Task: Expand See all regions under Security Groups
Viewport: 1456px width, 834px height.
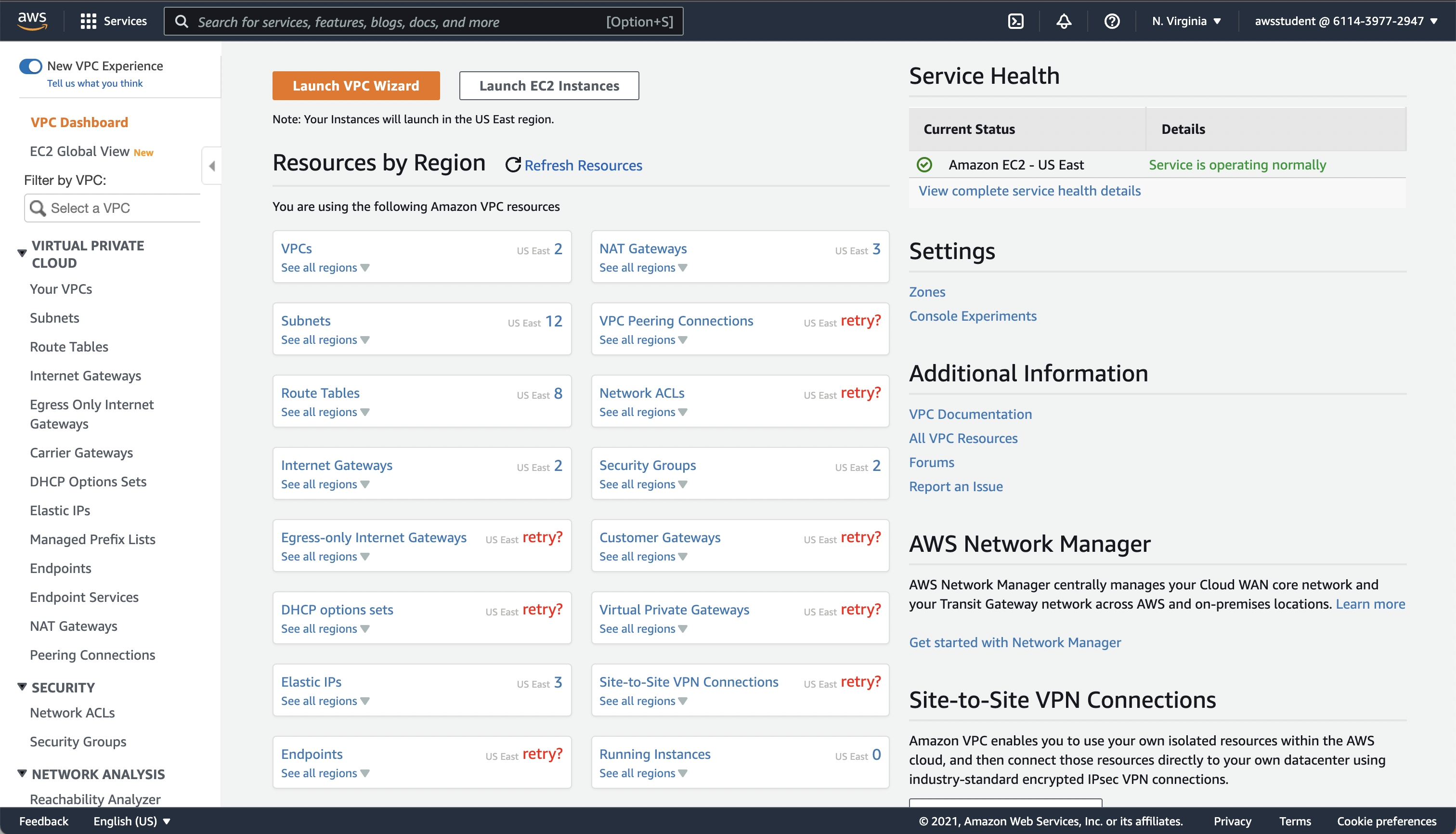Action: tap(643, 484)
